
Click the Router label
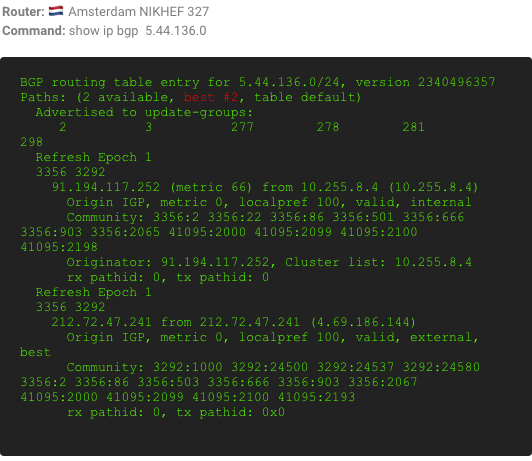(x=23, y=12)
